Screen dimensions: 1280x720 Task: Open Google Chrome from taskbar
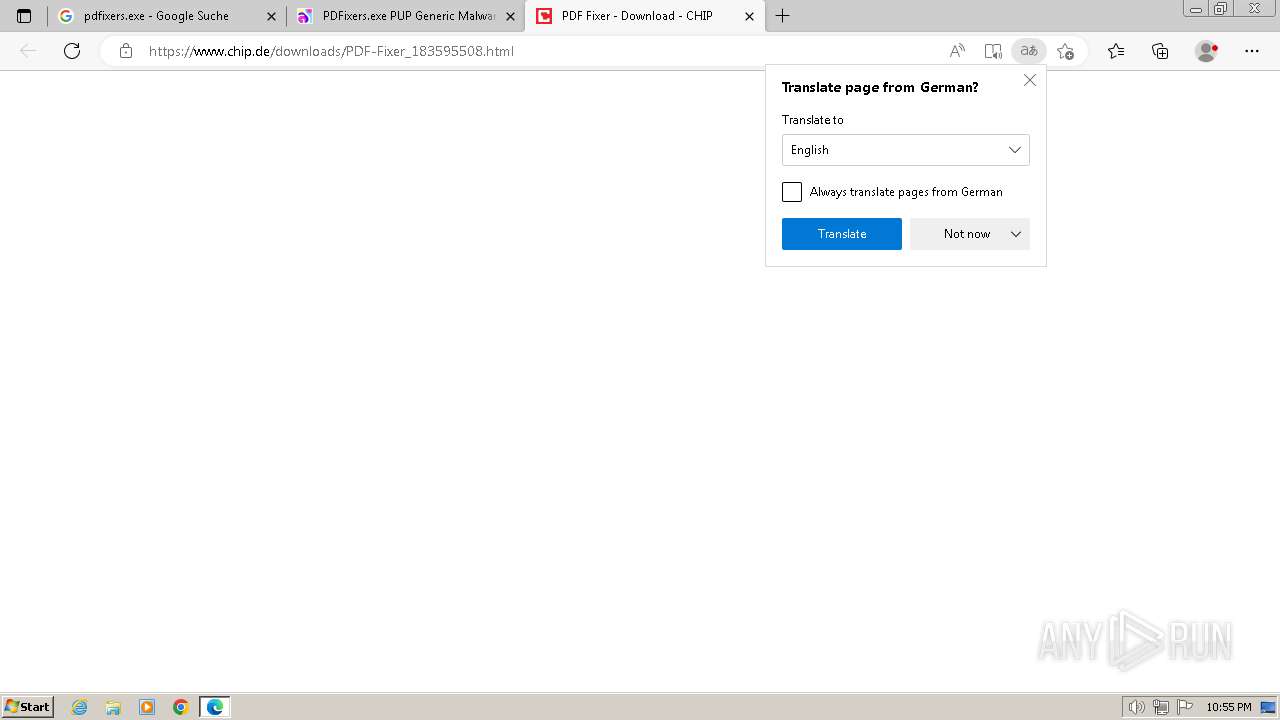181,707
